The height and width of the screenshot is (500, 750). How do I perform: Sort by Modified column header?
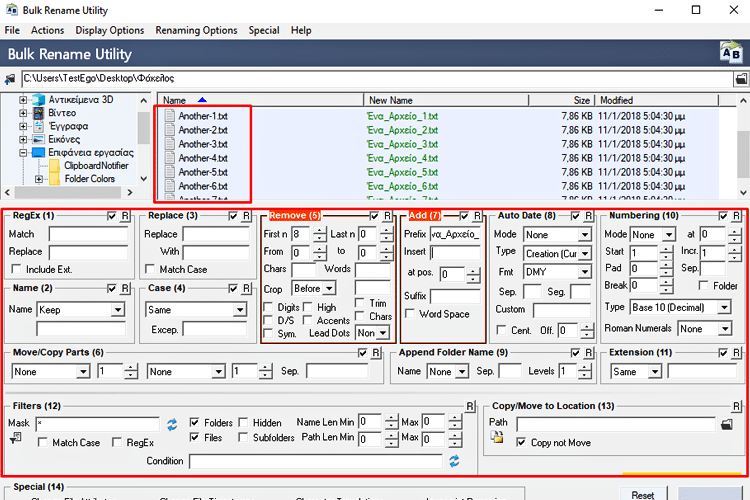[x=656, y=100]
